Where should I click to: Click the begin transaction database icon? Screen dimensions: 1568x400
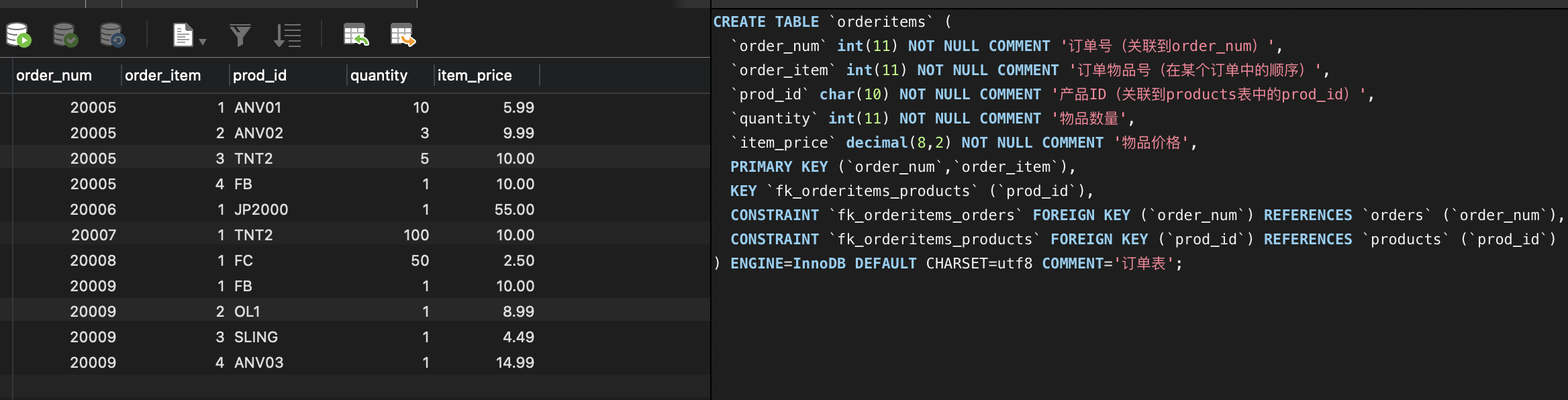[x=18, y=35]
